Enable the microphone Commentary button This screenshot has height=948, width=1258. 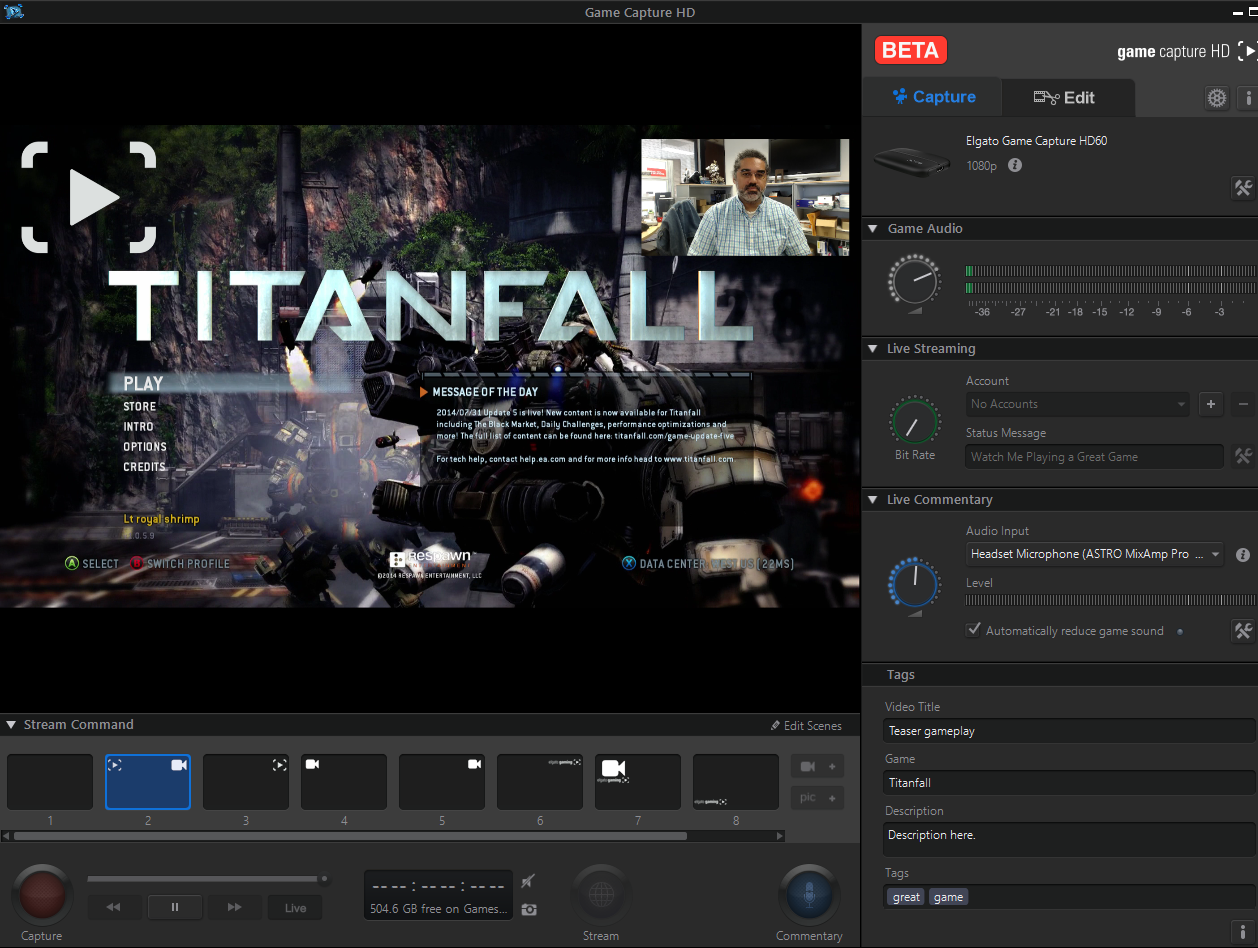[809, 895]
